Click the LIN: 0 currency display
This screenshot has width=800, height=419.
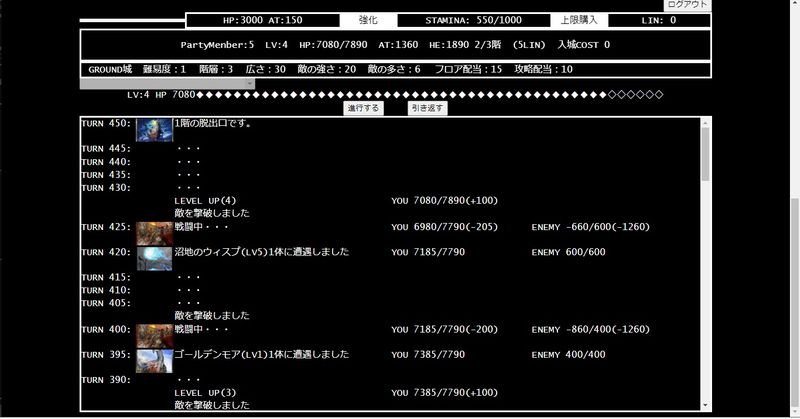(x=658, y=20)
